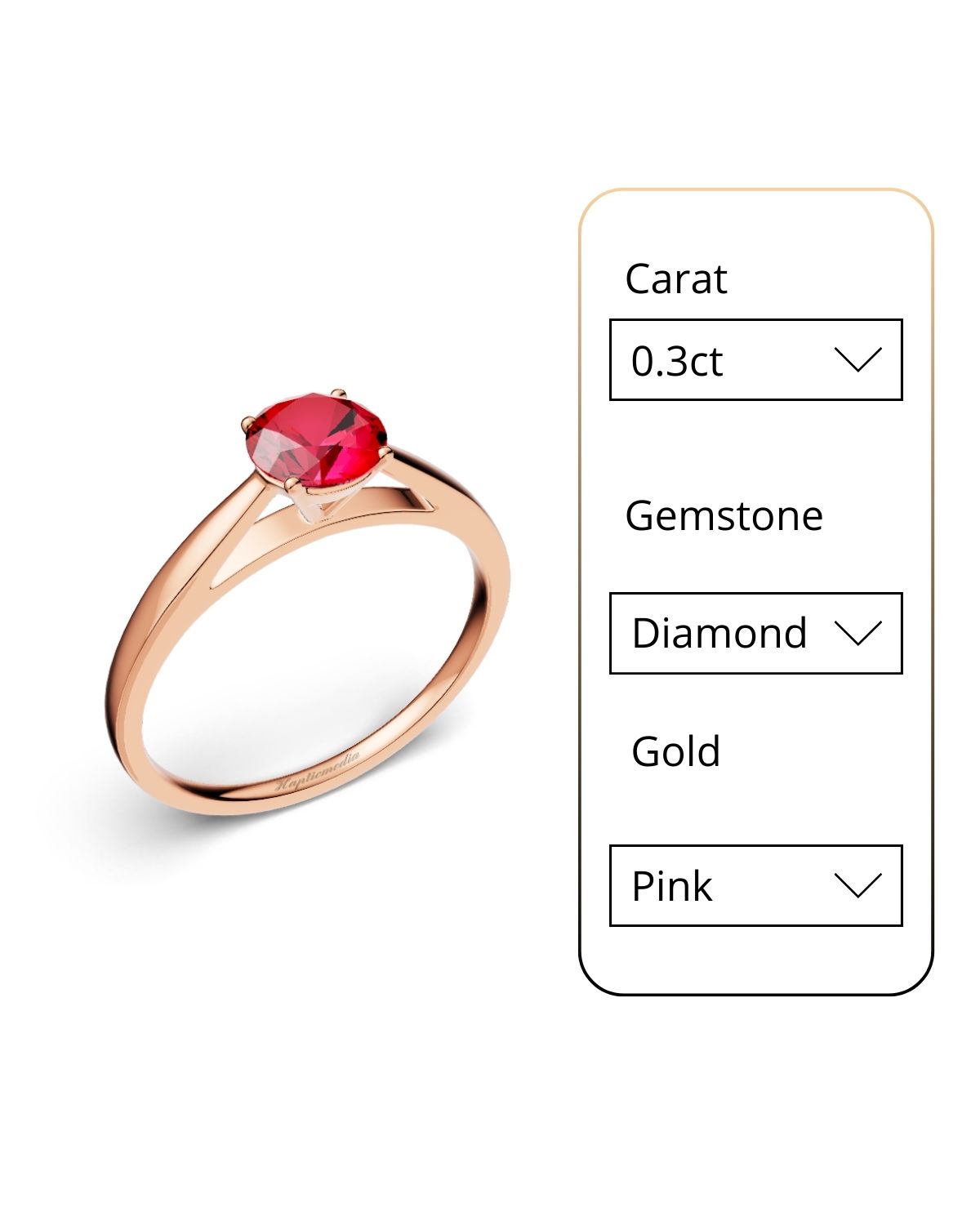Click the chevron arrow beside Diamond
Screen dimensions: 980x1225
pyautogui.click(x=857, y=633)
